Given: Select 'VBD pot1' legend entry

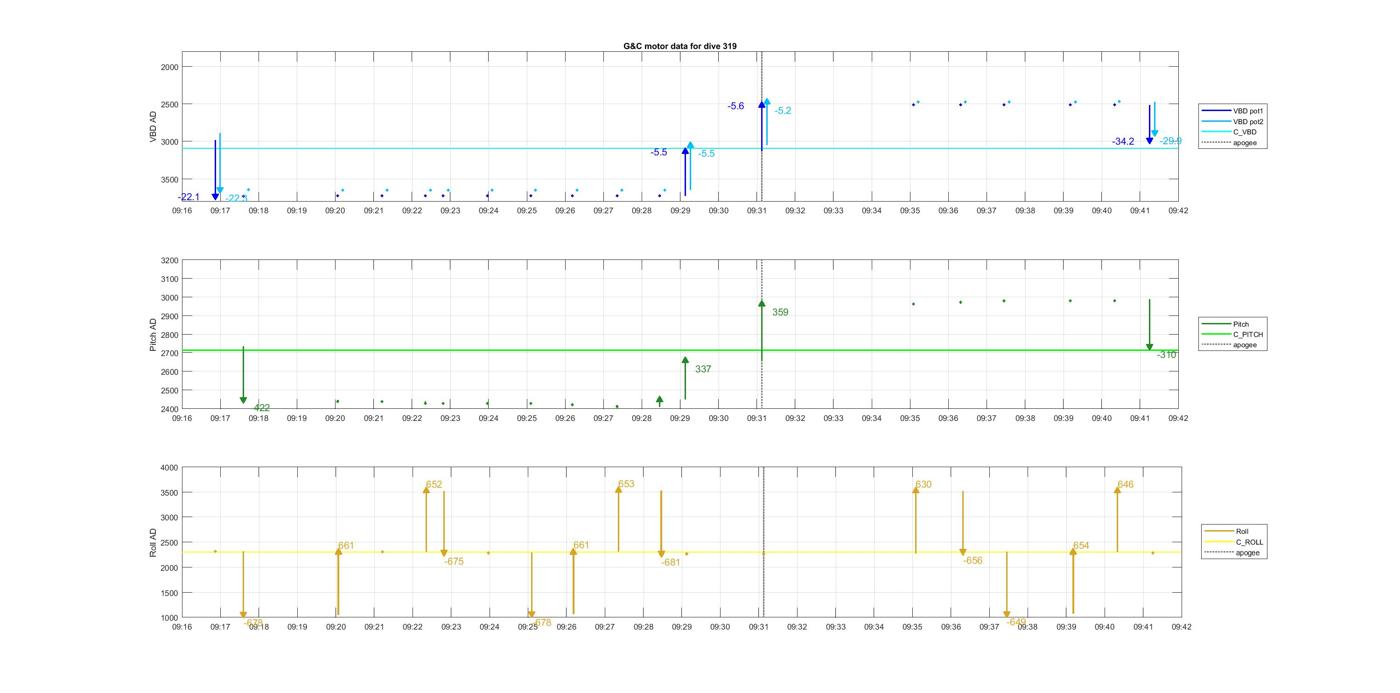Looking at the screenshot, I should coord(1248,111).
